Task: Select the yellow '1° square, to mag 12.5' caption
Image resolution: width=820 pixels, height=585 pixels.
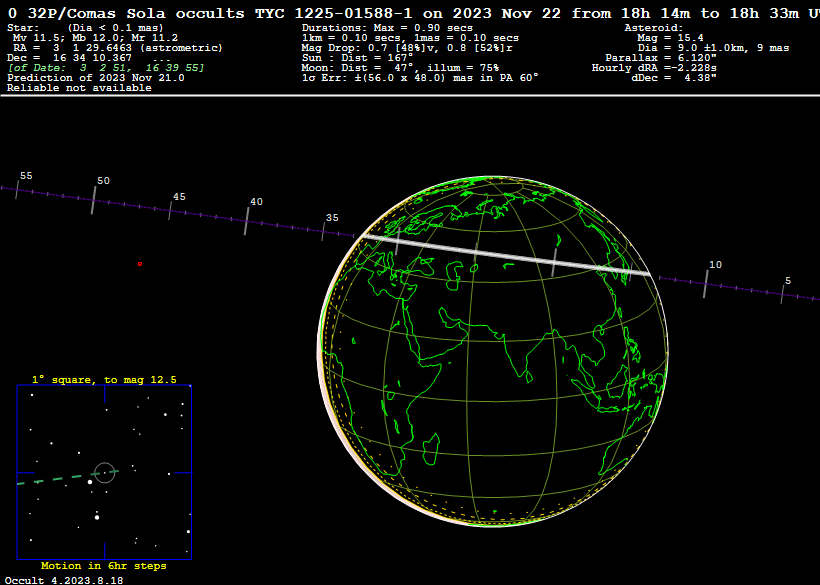Action: pyautogui.click(x=104, y=380)
